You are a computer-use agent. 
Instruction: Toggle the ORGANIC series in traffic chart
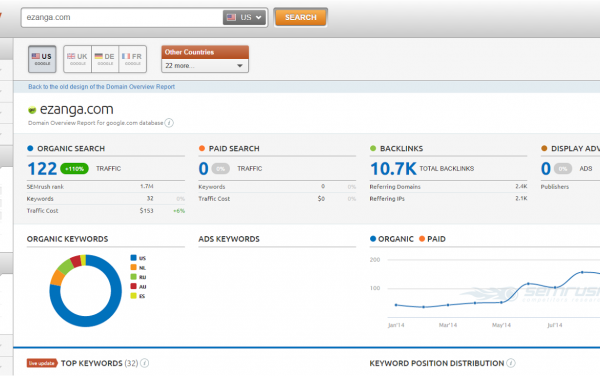[x=392, y=239]
